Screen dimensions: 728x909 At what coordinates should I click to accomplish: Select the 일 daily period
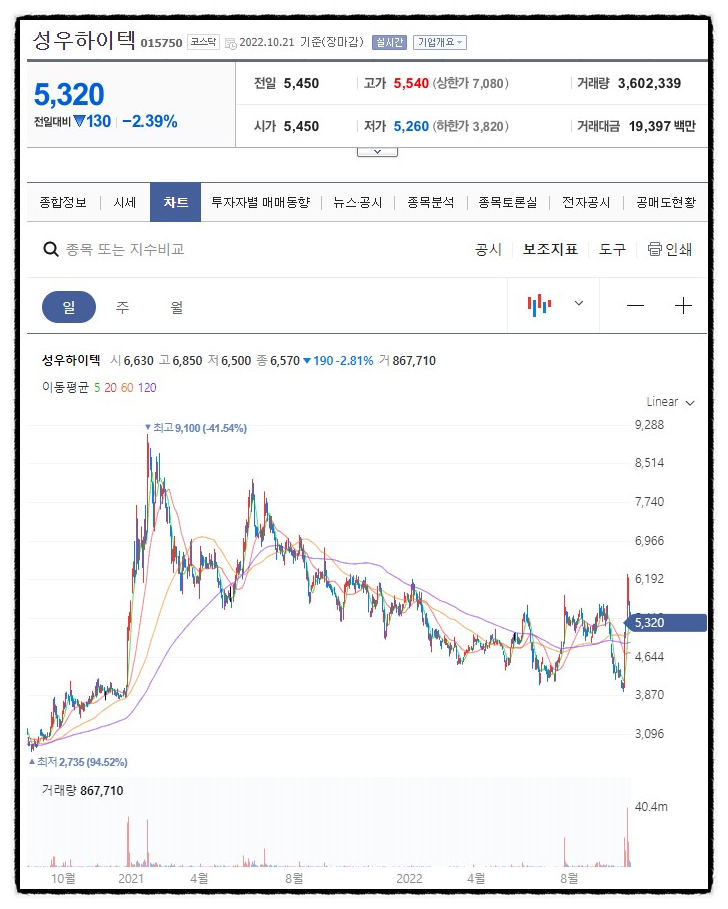click(x=69, y=307)
